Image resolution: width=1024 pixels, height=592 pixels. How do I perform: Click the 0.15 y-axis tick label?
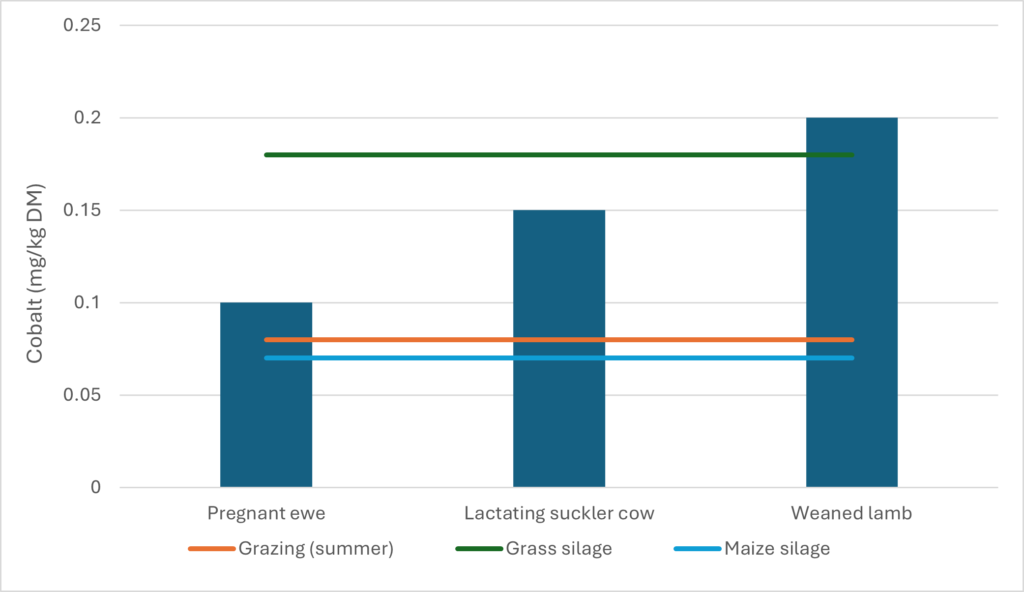coord(83,210)
